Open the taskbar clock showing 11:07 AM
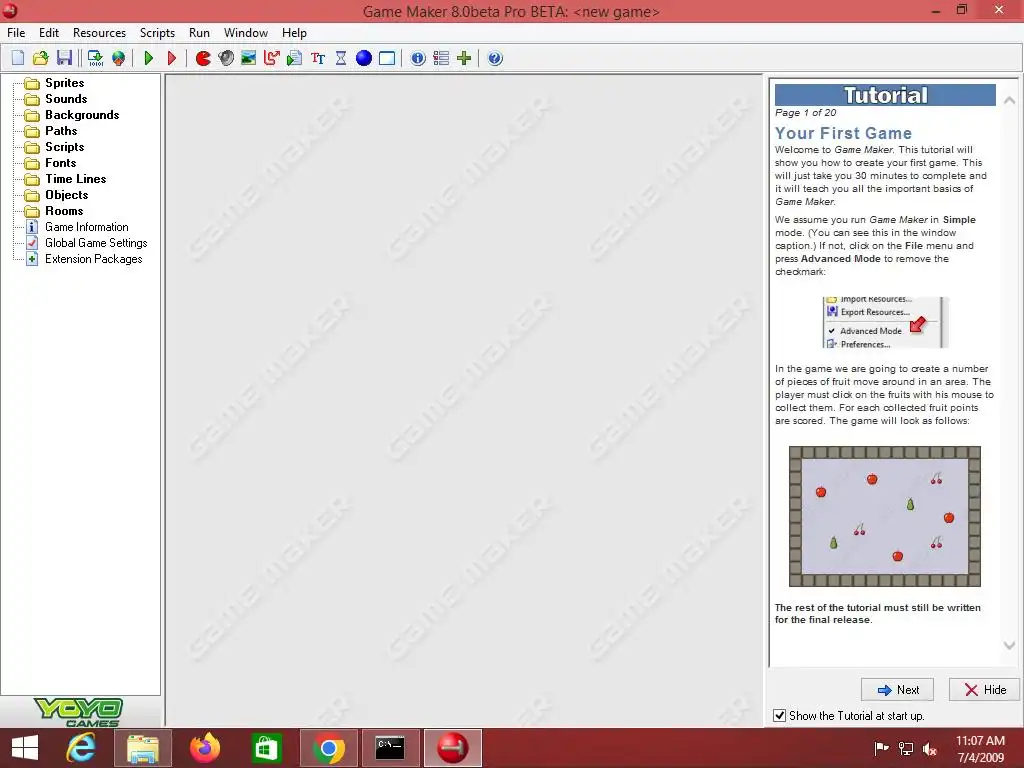The height and width of the screenshot is (768, 1024). (980, 749)
